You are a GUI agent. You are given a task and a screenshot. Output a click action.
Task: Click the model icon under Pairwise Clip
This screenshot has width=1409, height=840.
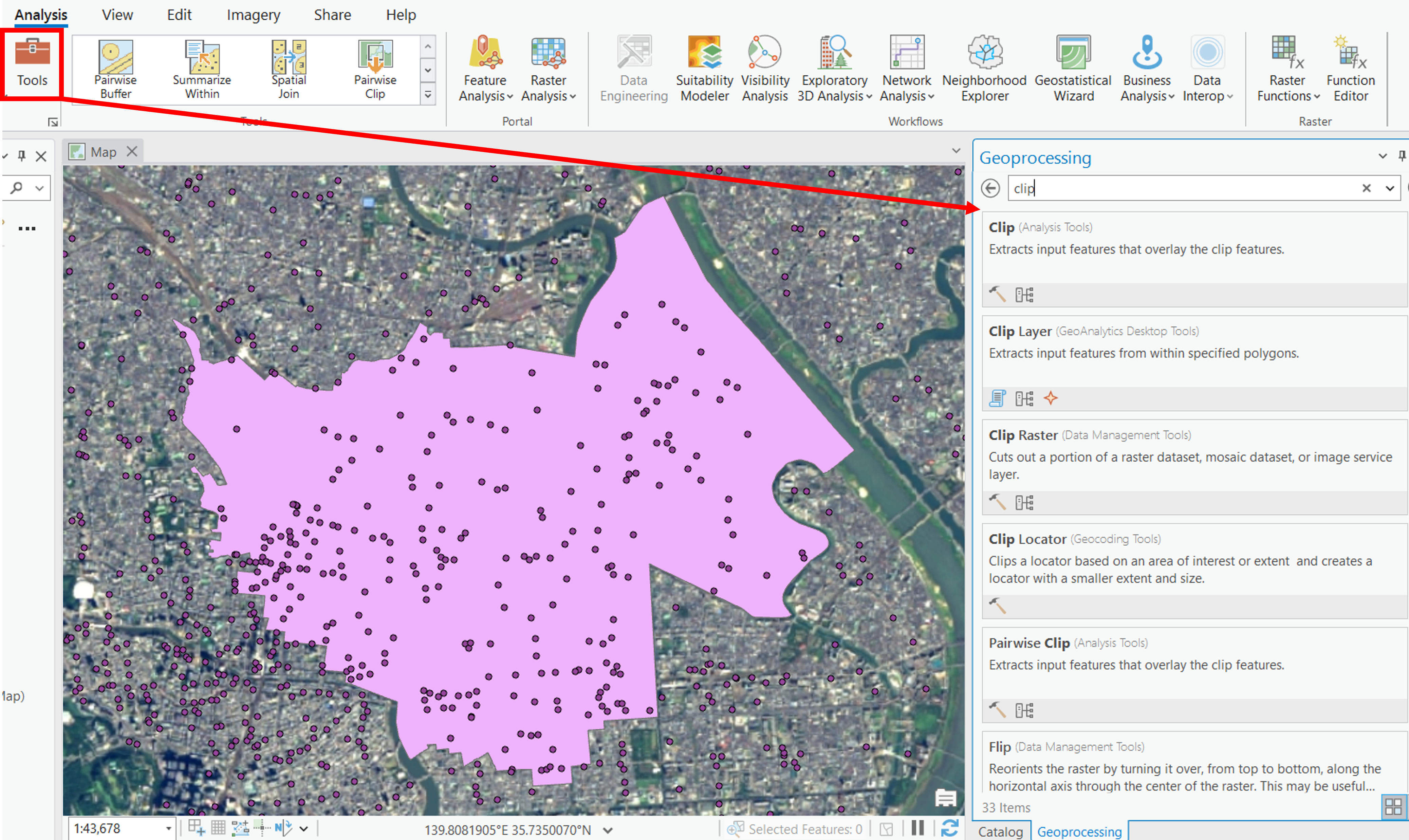pos(1023,710)
